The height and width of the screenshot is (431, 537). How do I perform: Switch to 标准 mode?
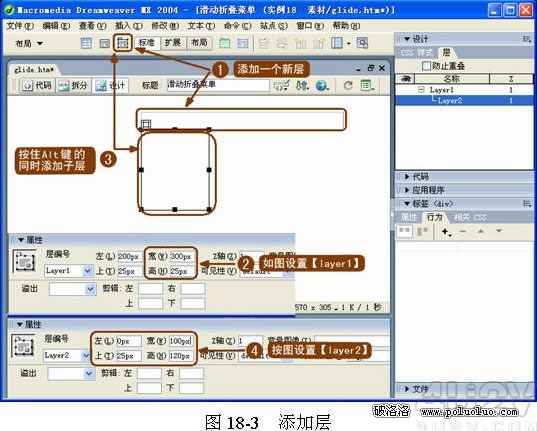pyautogui.click(x=147, y=43)
